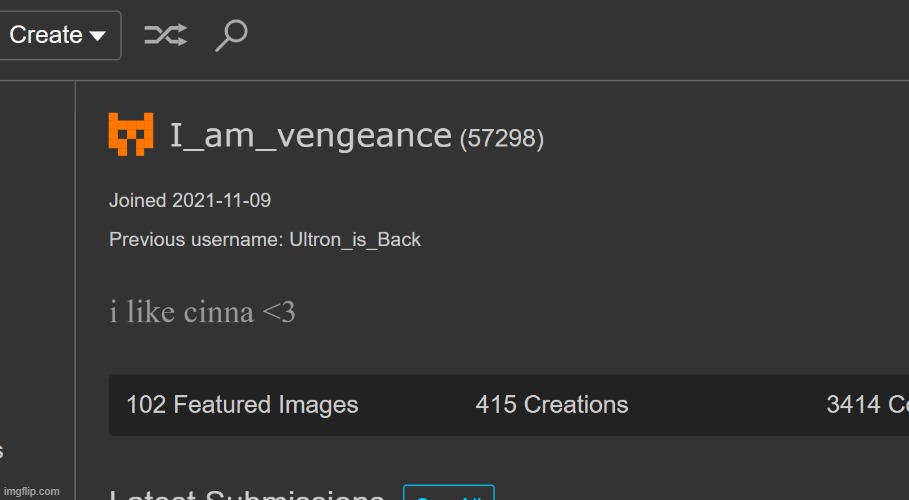
Task: Click the shuffle random meme icon
Action: click(165, 36)
